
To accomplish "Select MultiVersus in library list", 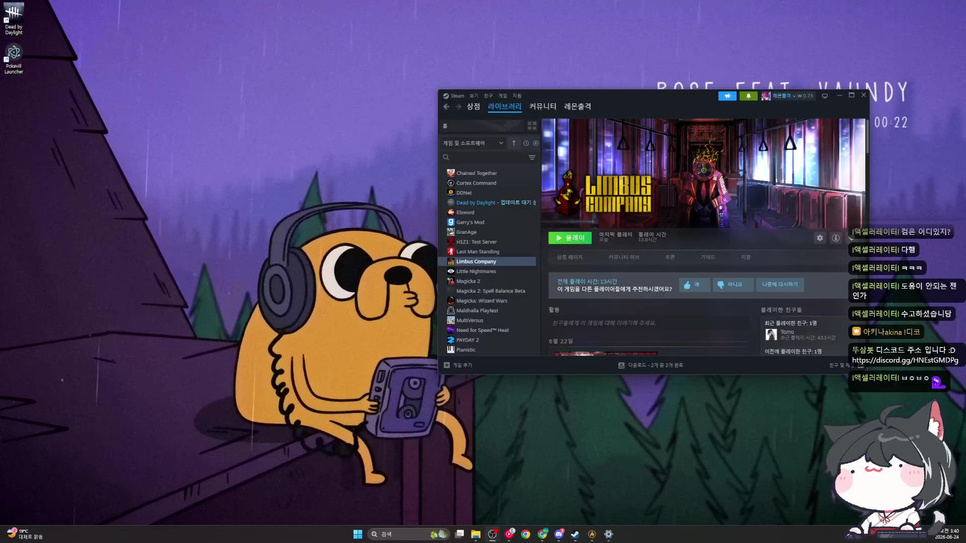I will coord(491,320).
